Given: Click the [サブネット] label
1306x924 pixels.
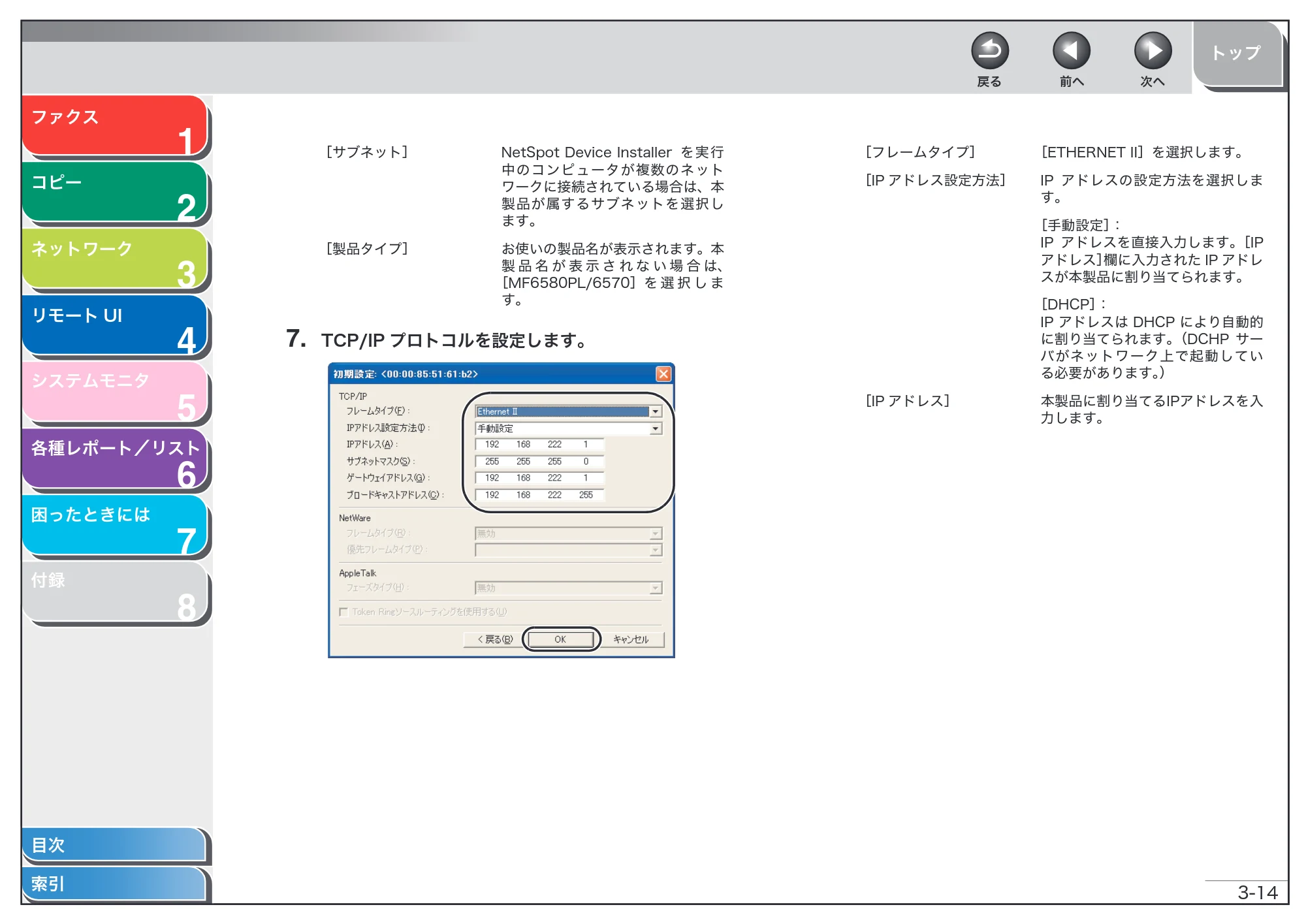Looking at the screenshot, I should 367,152.
